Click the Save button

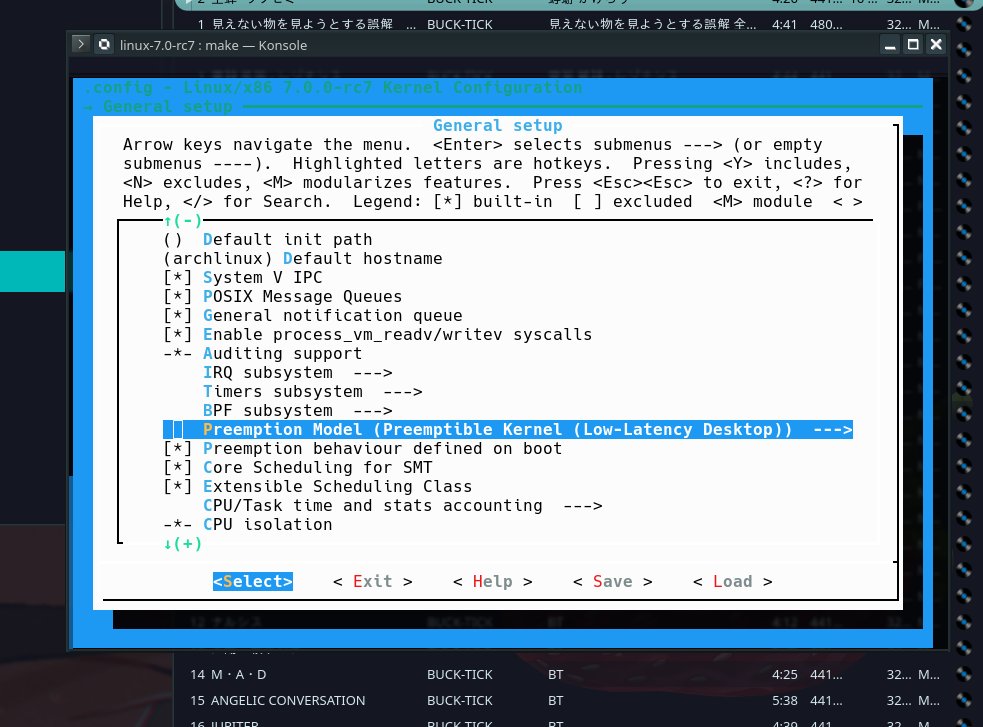612,581
